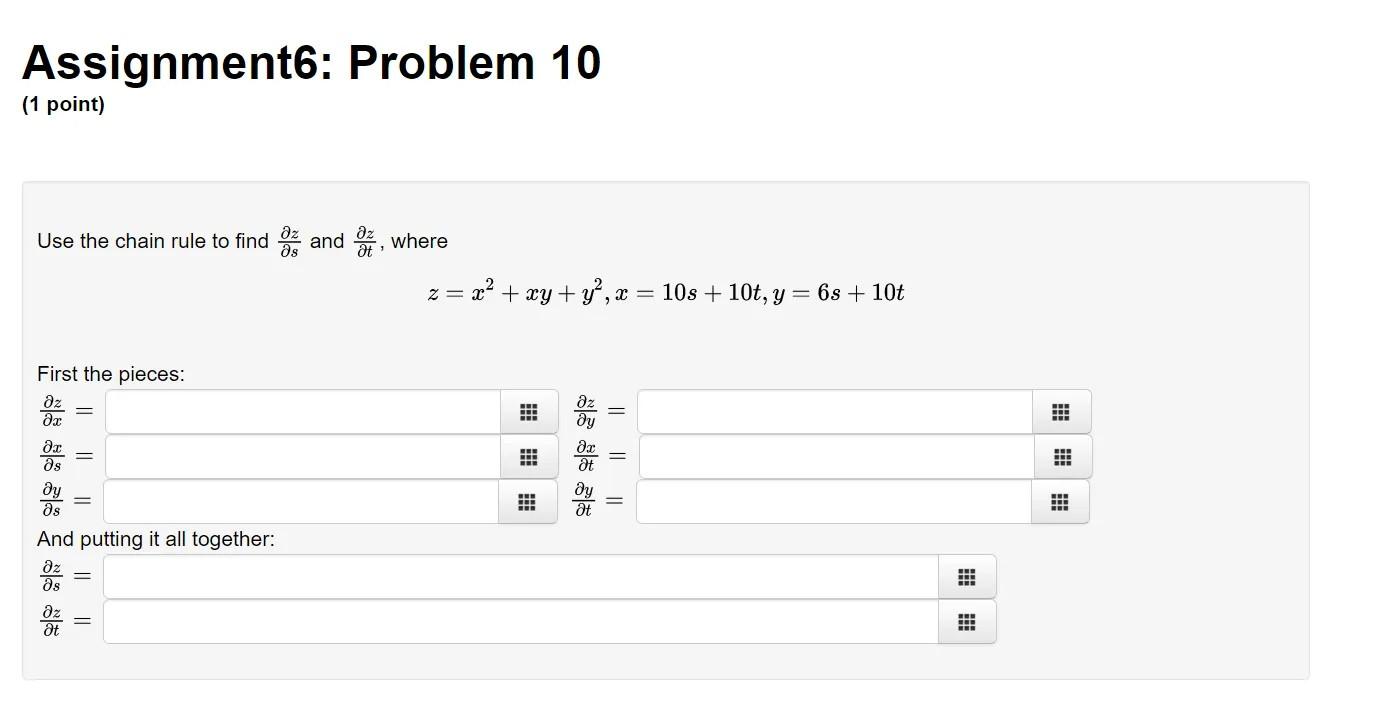1378x715 pixels.
Task: Open the equation editor for ∂z/∂x
Action: click(528, 411)
